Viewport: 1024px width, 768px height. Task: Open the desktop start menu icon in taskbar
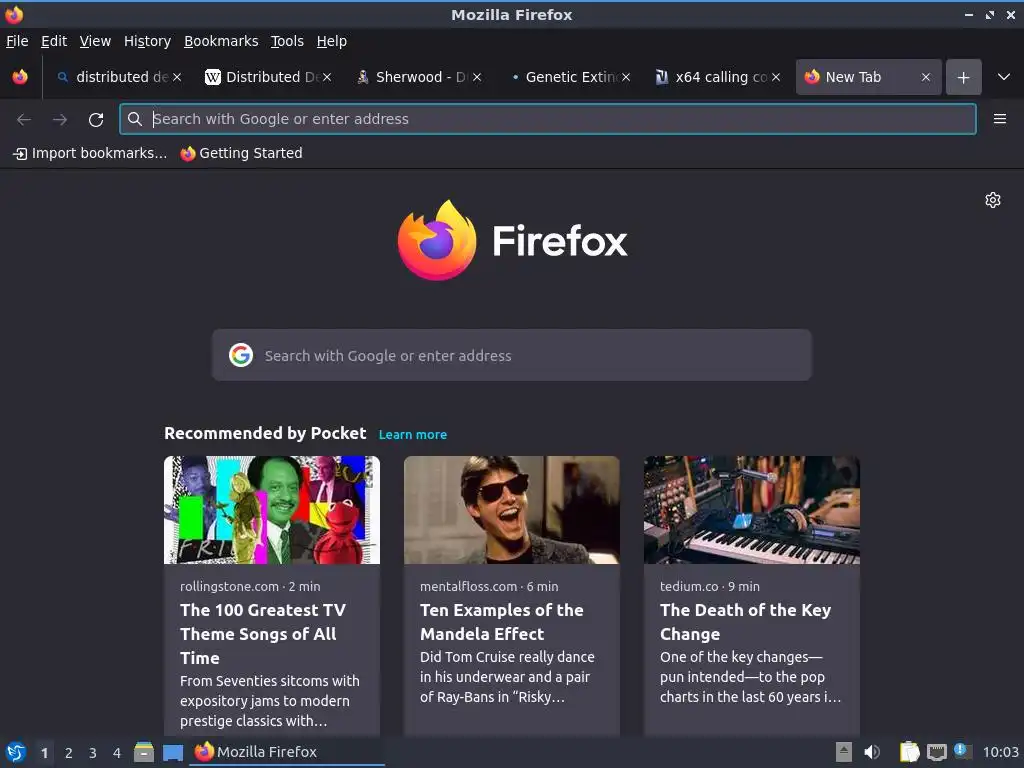16,752
